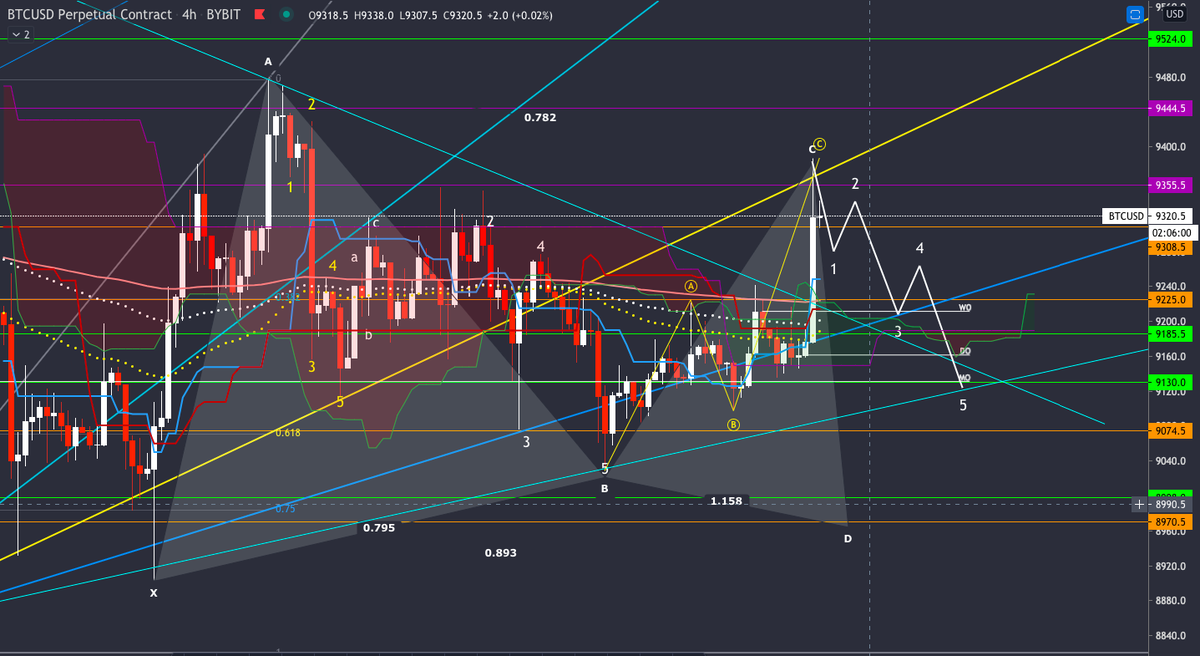Click the 0.618 Fibonacci level label

click(x=288, y=433)
